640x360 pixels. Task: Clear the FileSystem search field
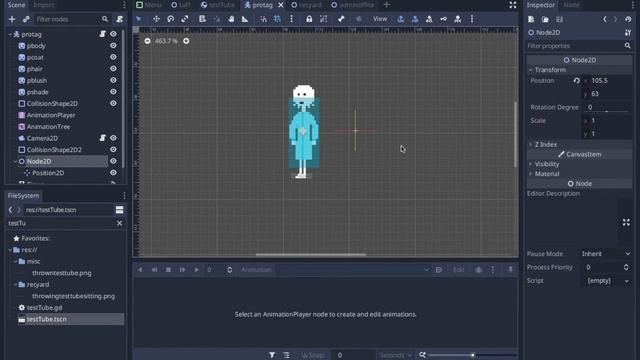click(120, 223)
